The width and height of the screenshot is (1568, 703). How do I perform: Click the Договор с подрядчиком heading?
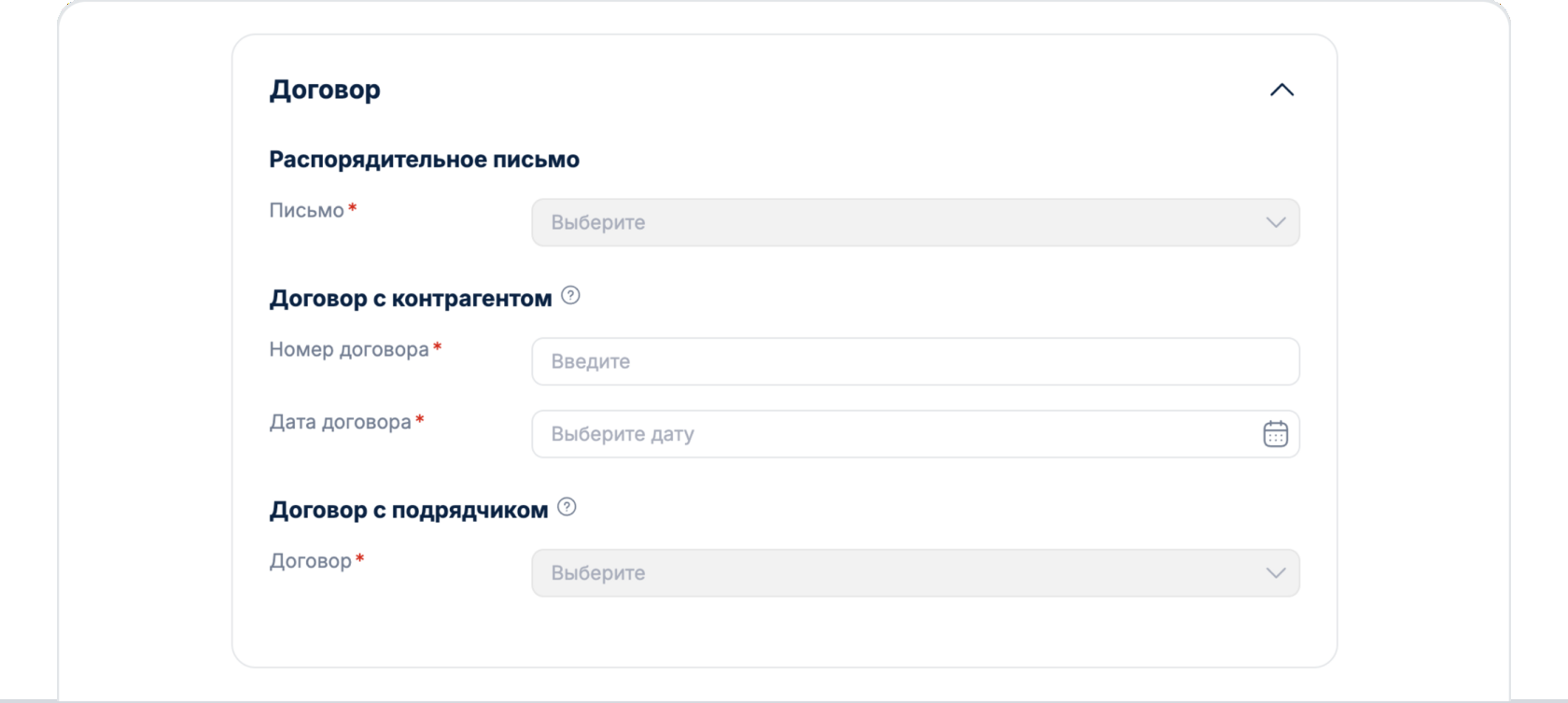click(409, 511)
